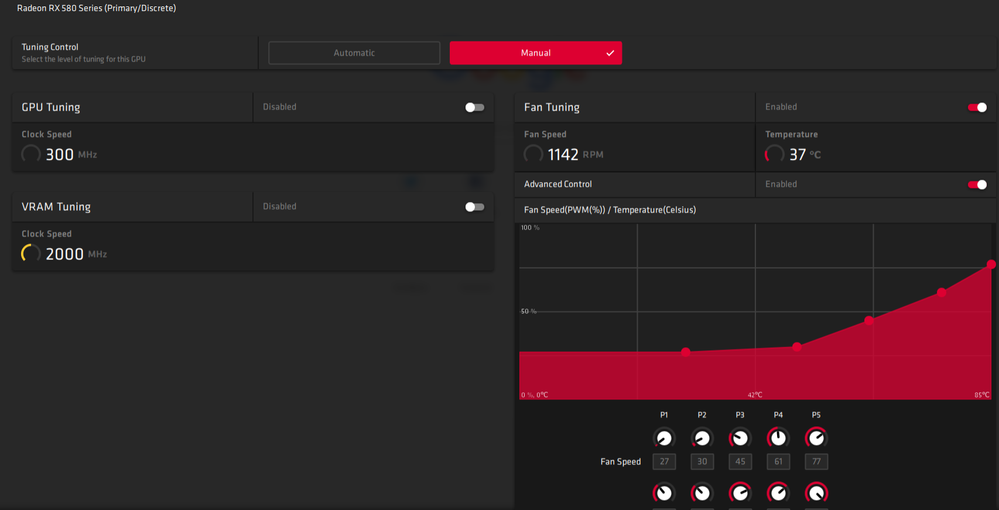
Task: Click the 'P3' column label
Action: [x=740, y=415]
